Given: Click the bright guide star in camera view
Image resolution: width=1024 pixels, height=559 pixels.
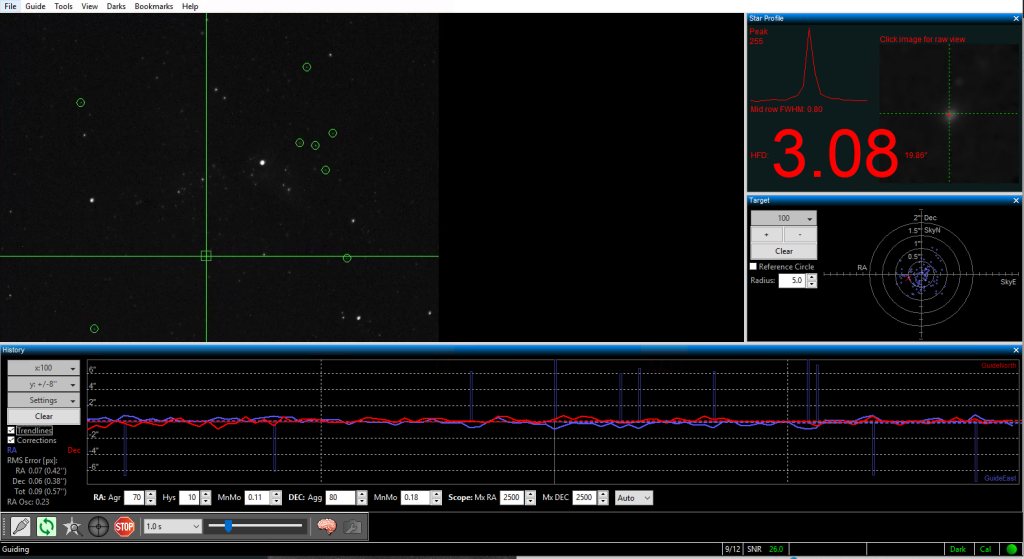Looking at the screenshot, I should pos(263,162).
